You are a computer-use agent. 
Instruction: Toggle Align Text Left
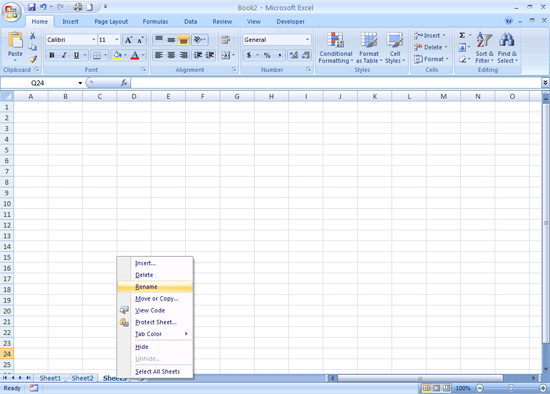coord(159,55)
